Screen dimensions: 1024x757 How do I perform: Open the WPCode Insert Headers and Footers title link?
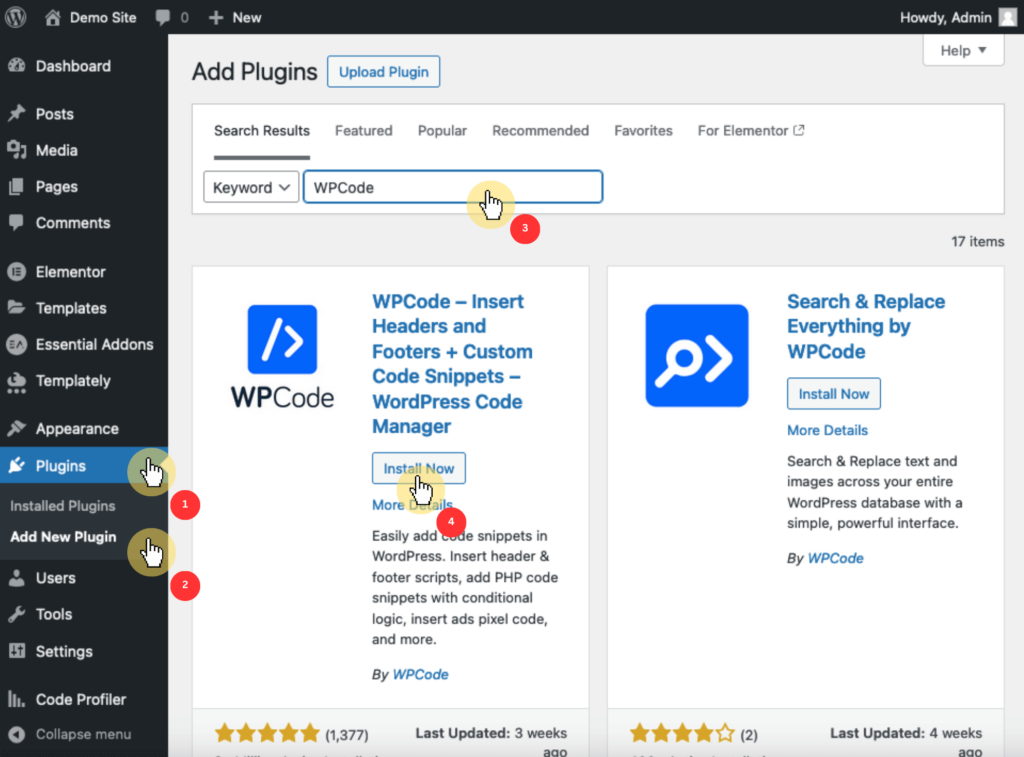452,364
